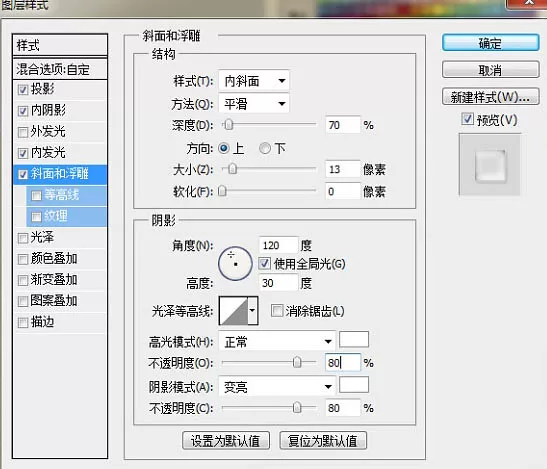The image size is (547, 469).
Task: Open the 方法 technique dropdown
Action: pos(254,104)
